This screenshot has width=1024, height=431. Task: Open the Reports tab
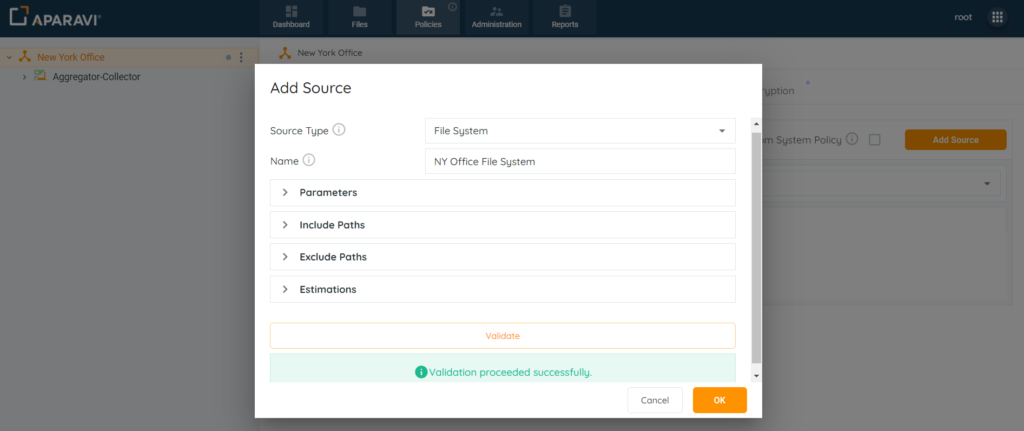[x=565, y=17]
